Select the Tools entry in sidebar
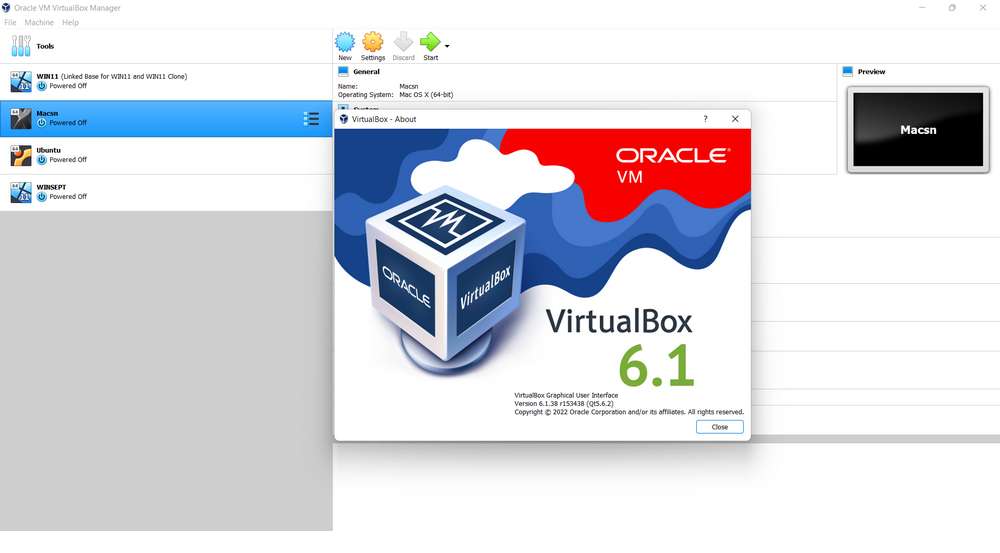The width and height of the screenshot is (1000, 553). click(166, 46)
